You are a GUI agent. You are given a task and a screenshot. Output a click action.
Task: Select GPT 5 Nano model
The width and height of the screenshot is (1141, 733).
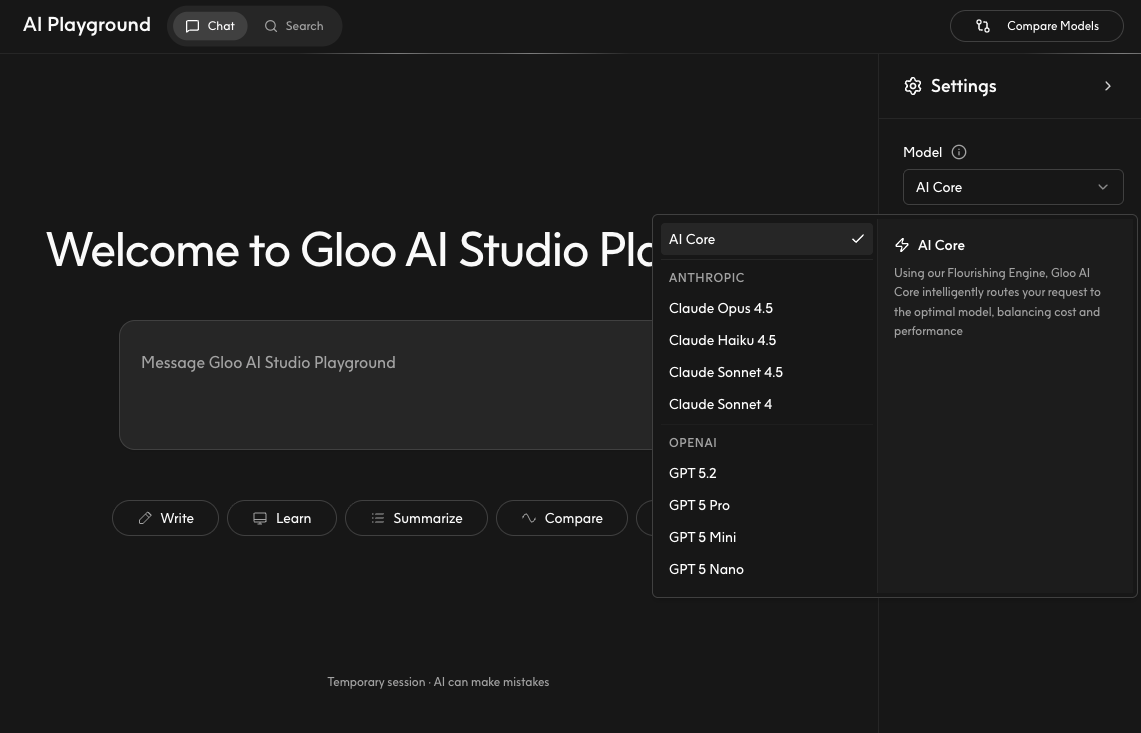pyautogui.click(x=767, y=569)
